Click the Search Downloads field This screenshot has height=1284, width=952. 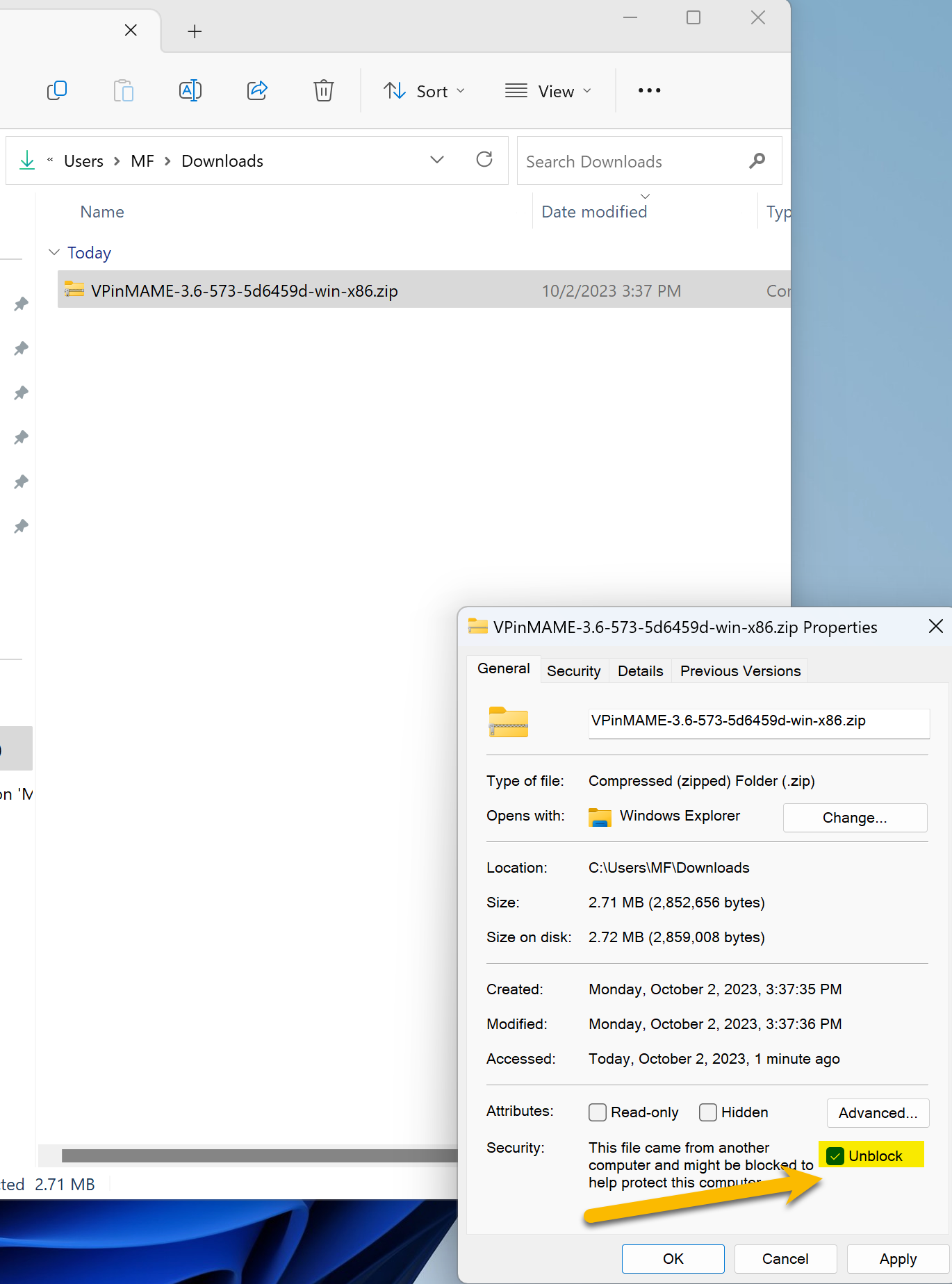click(x=649, y=161)
